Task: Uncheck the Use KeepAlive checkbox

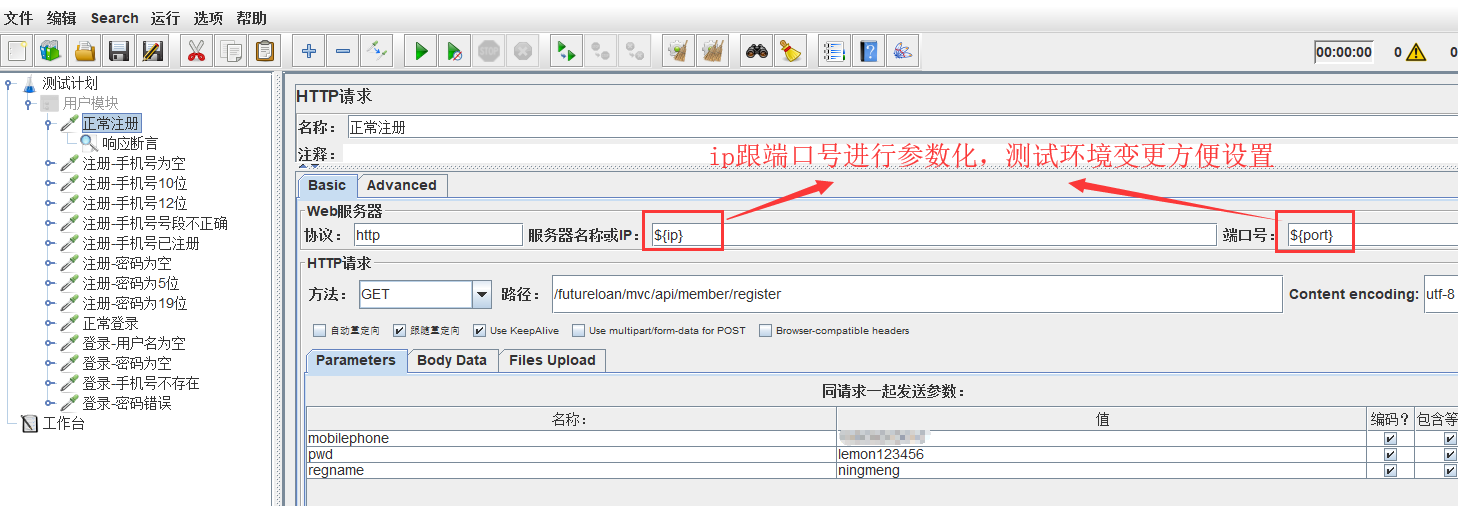Action: 480,331
